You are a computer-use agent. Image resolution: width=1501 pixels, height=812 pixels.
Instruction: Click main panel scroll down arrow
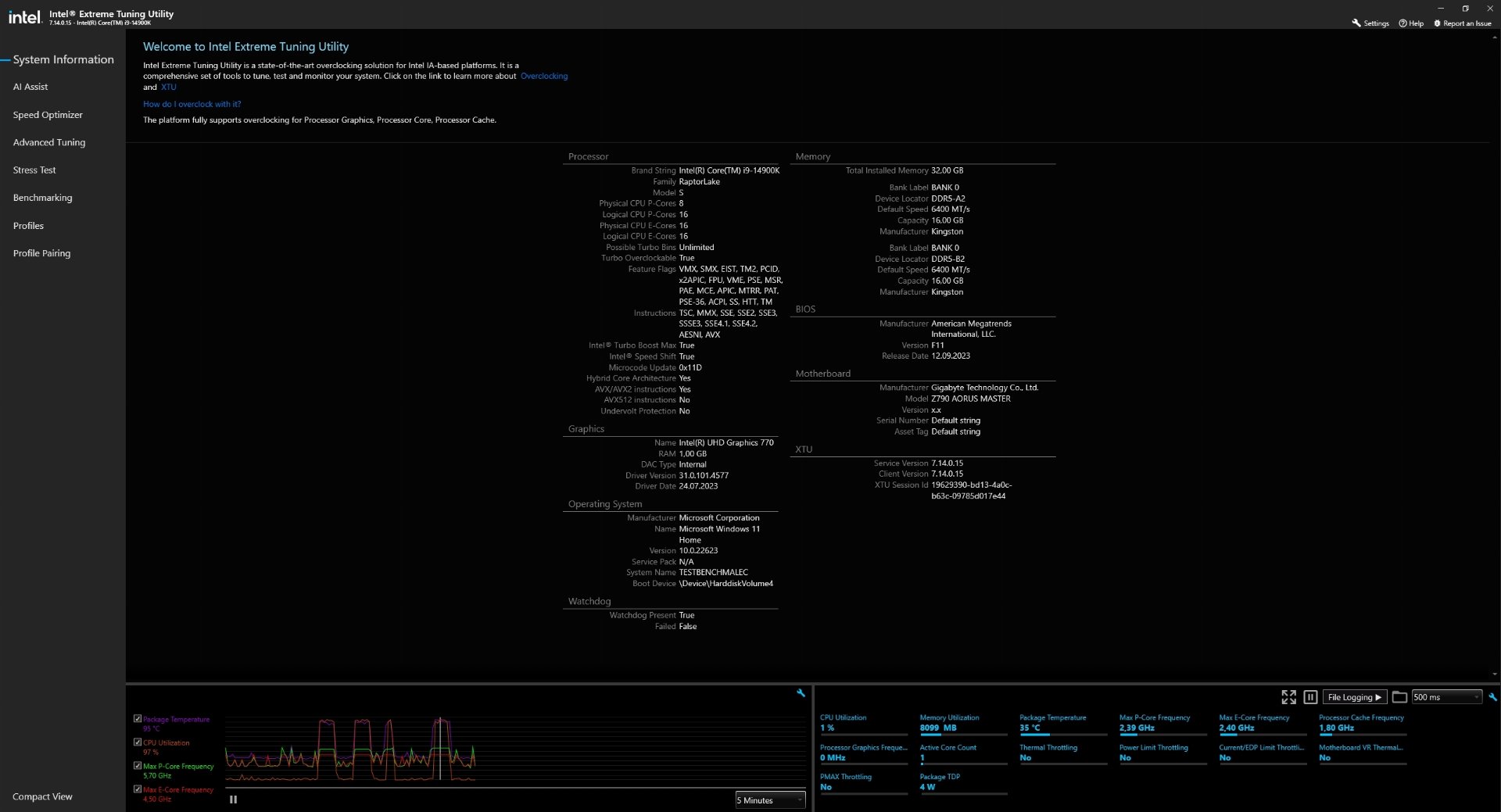pyautogui.click(x=1495, y=674)
